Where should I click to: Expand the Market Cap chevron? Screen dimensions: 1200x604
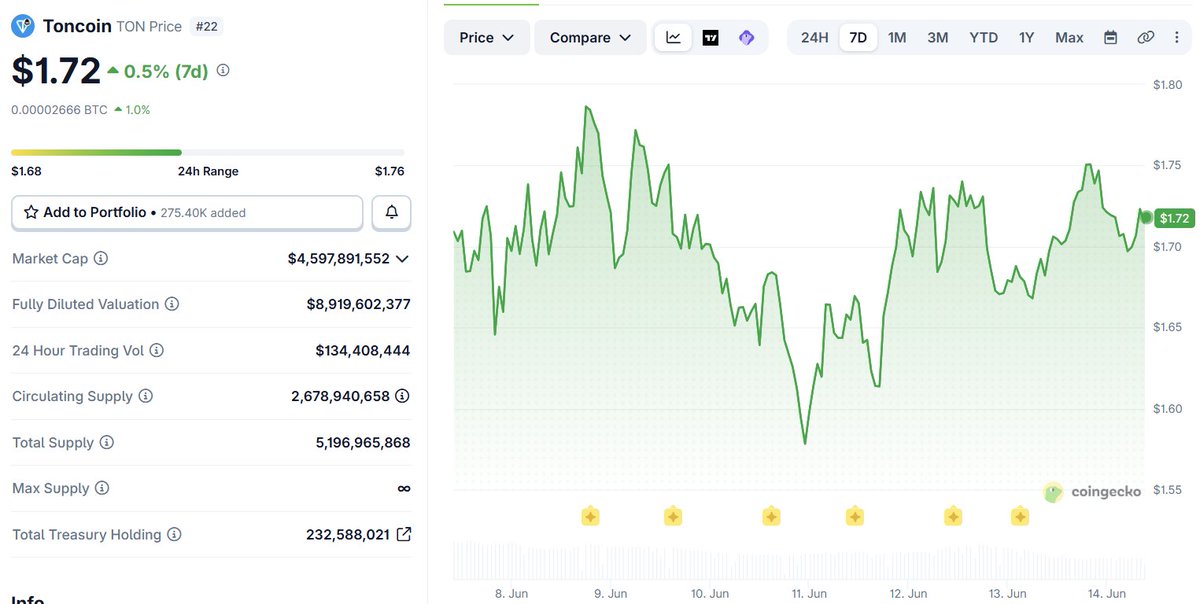(x=402, y=258)
